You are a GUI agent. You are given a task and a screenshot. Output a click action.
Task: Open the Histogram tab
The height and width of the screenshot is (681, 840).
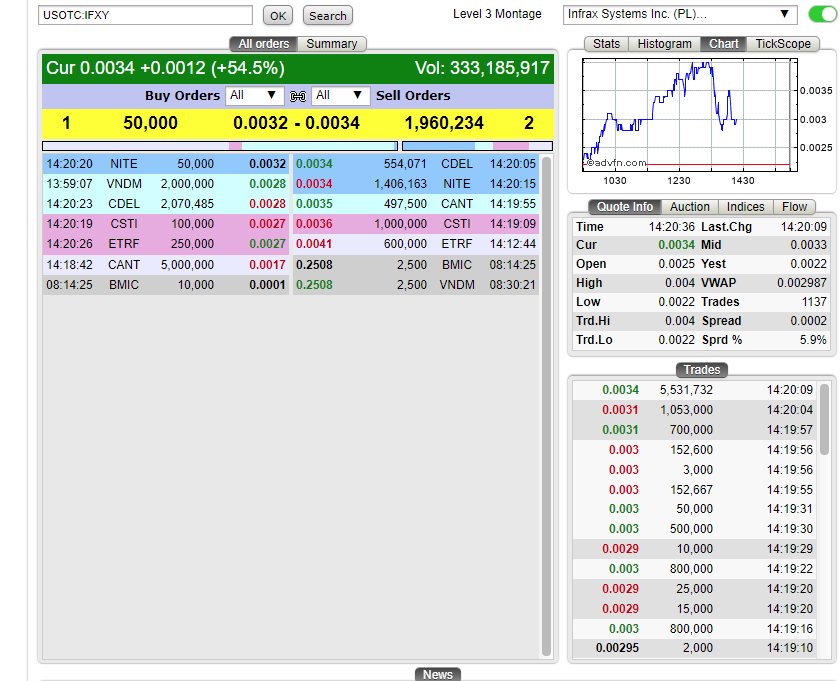coord(664,44)
